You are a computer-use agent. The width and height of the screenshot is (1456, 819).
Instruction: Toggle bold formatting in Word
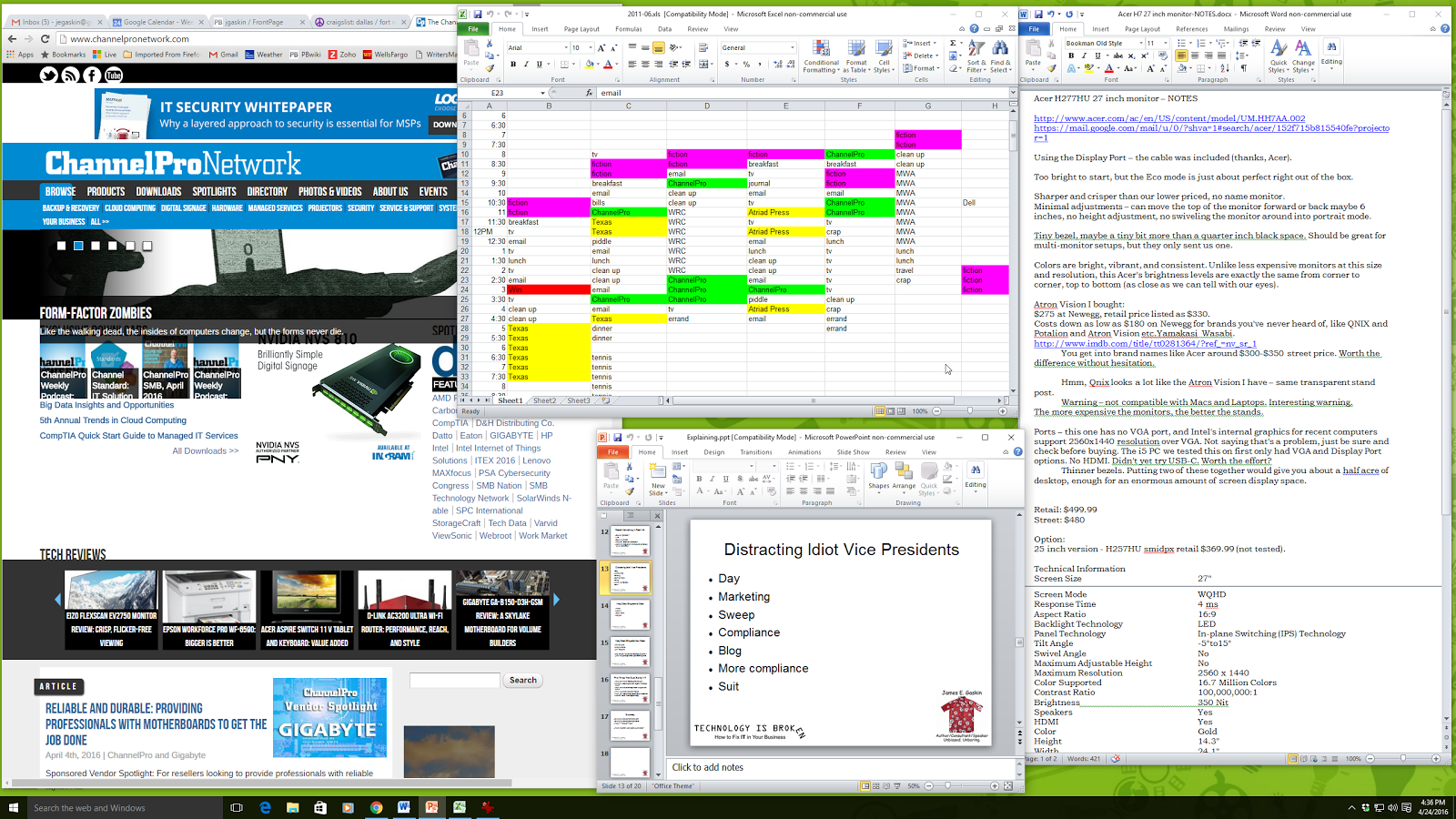[x=1071, y=56]
